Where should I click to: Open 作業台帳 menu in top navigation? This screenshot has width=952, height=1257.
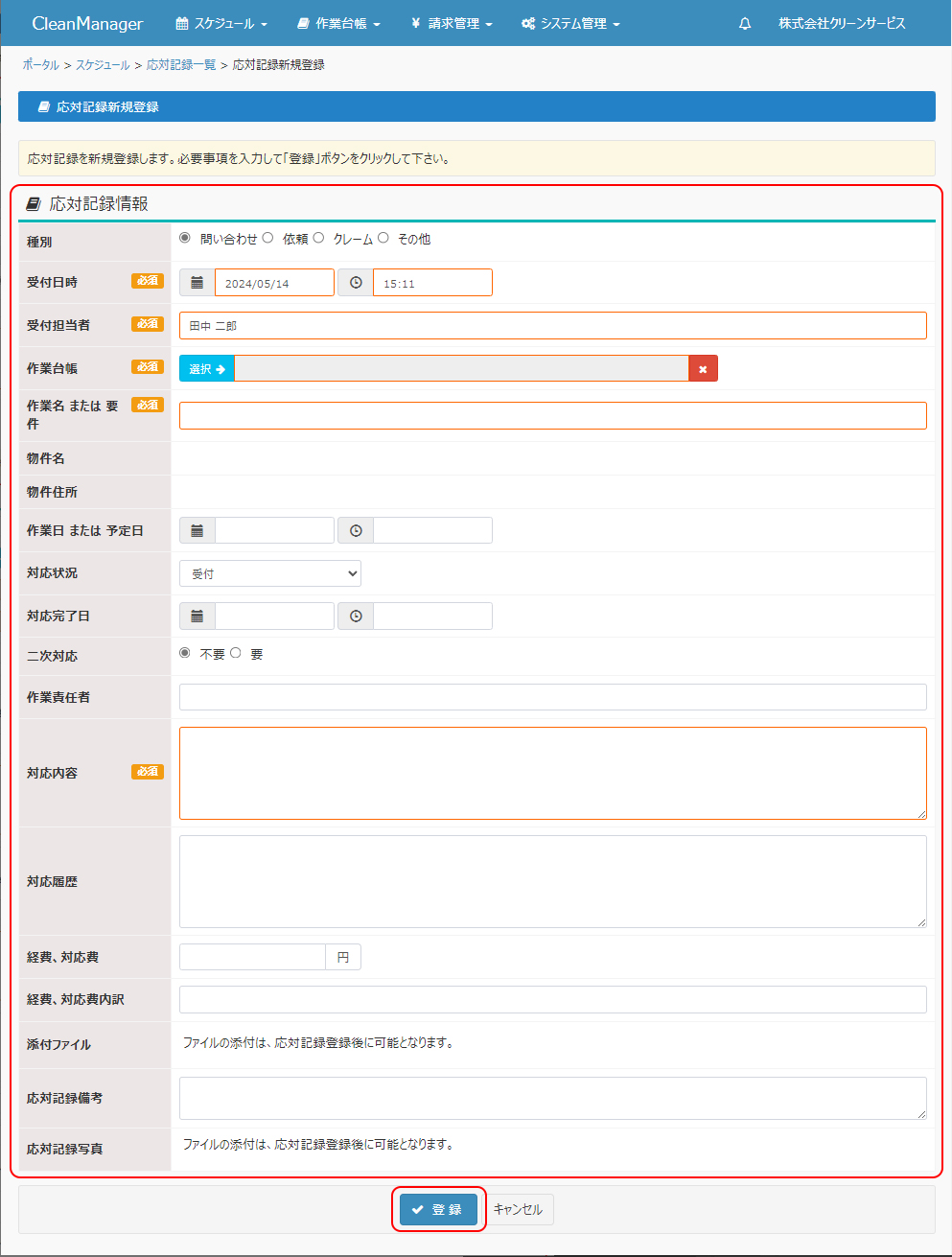point(338,24)
